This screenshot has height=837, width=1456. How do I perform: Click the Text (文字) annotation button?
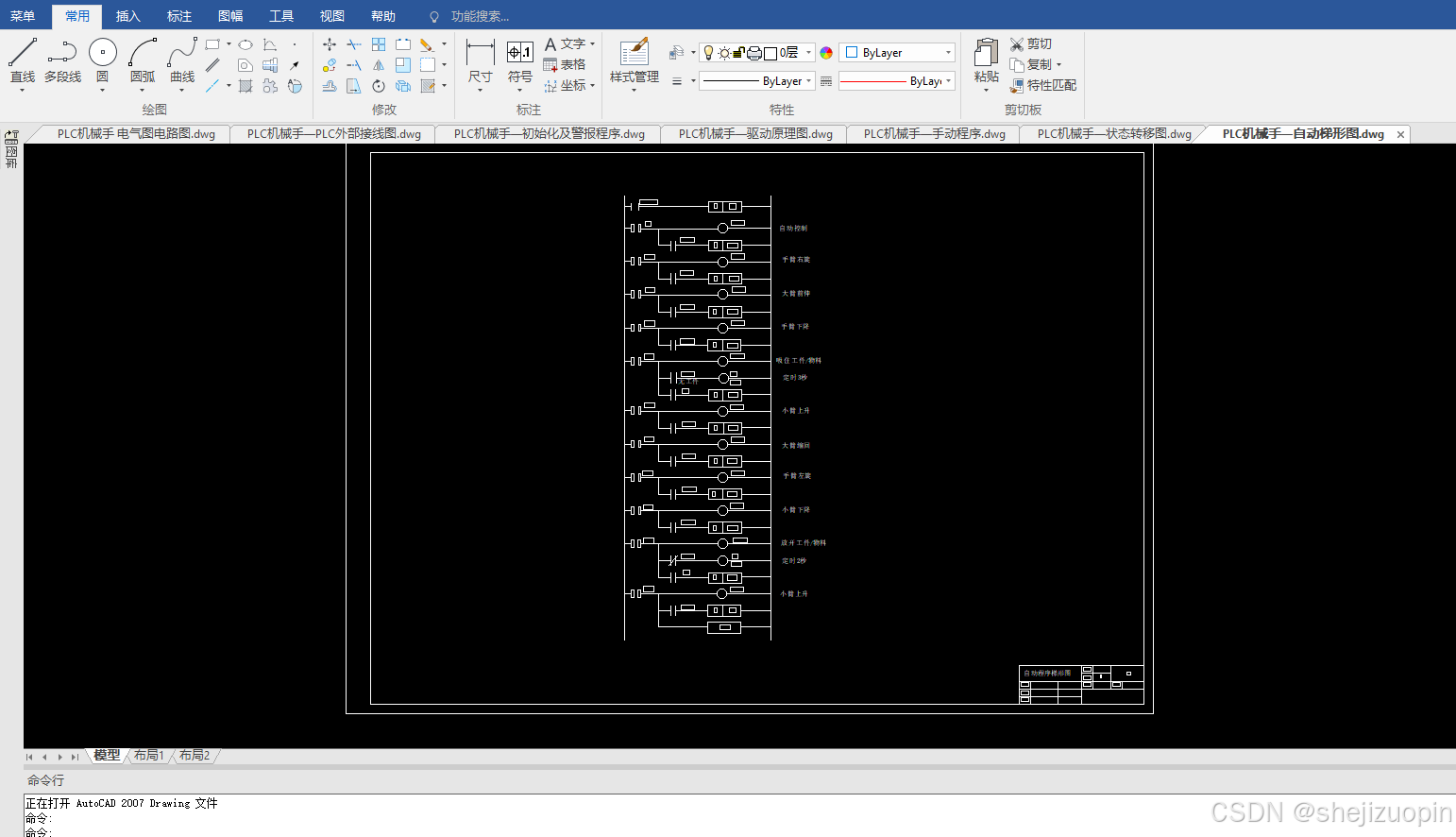coord(565,44)
